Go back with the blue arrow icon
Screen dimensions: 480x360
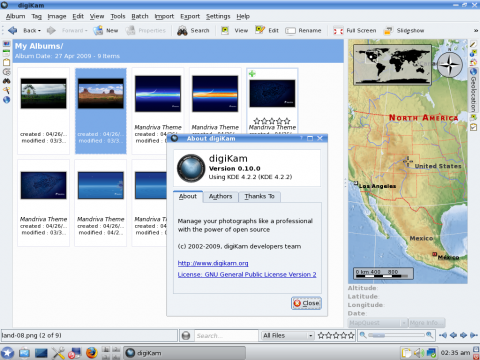[x=13, y=30]
